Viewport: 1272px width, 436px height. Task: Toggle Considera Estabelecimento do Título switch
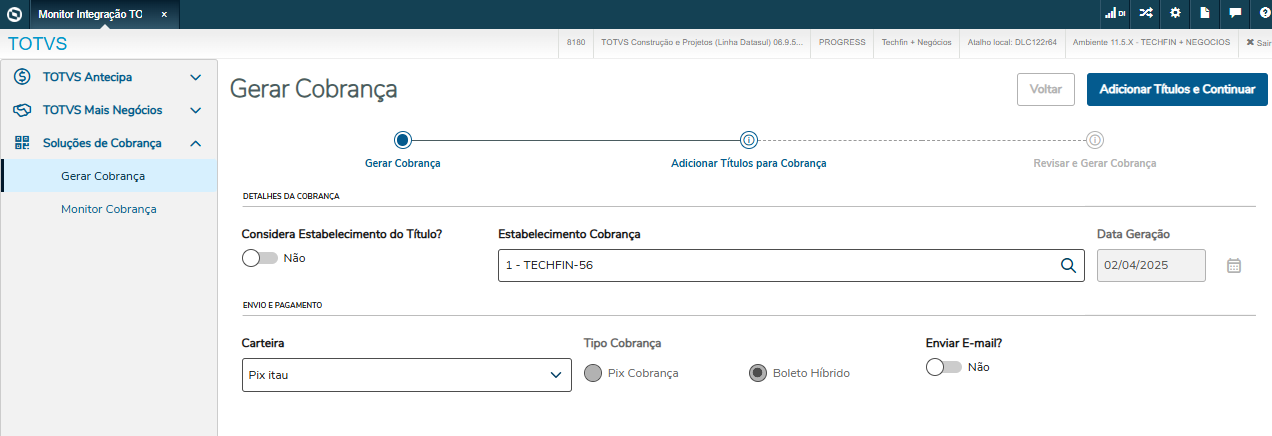(259, 258)
